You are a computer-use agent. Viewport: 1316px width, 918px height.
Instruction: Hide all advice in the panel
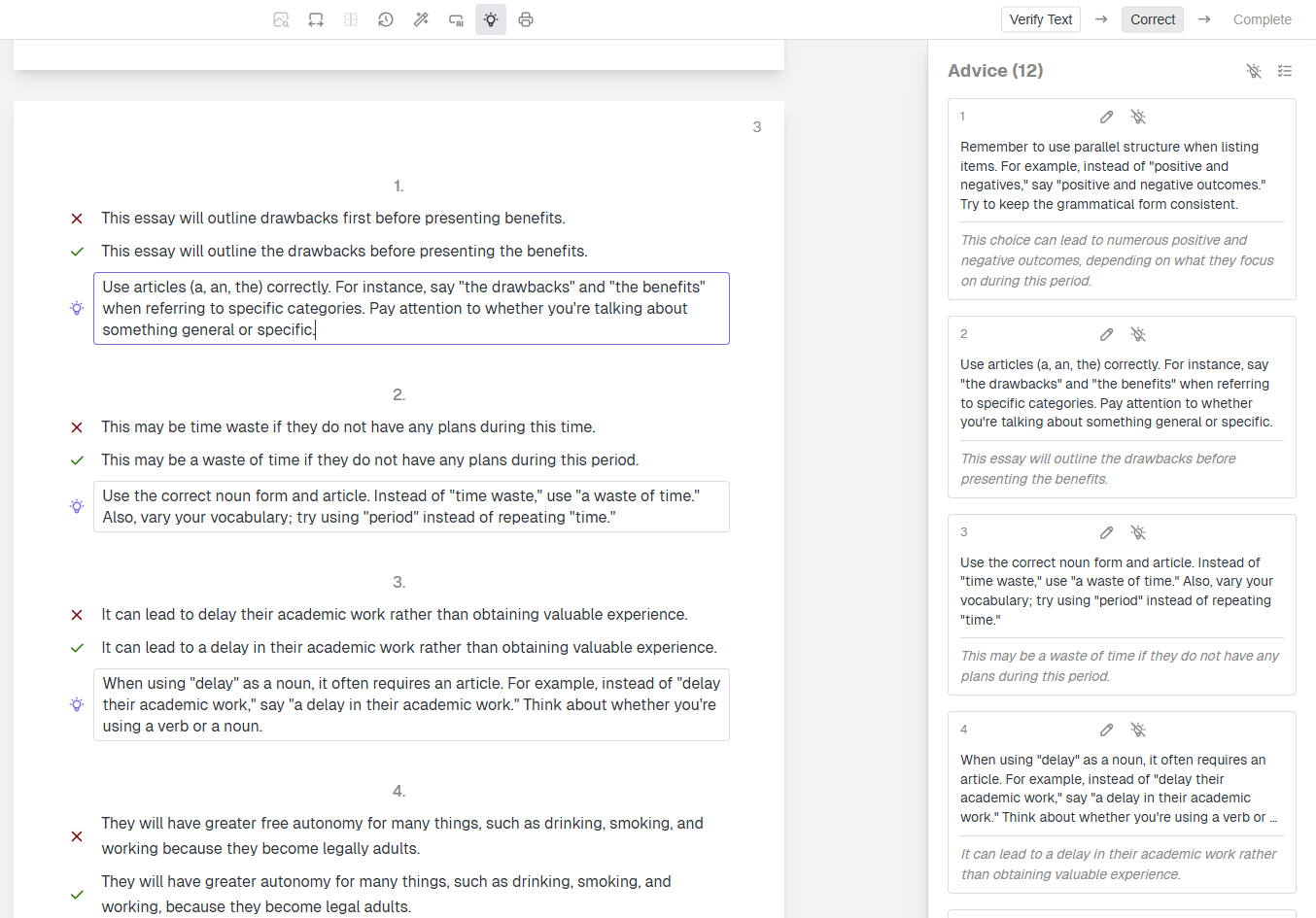point(1254,71)
